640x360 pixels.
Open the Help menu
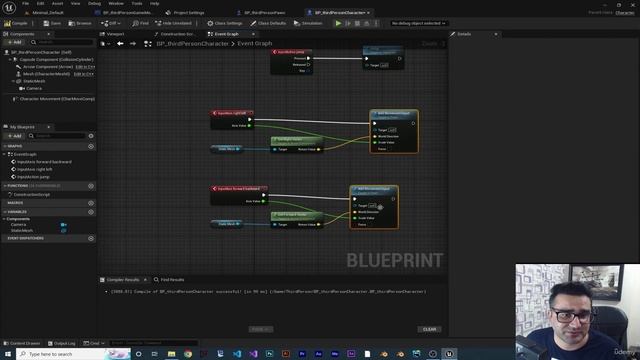click(x=154, y=3)
